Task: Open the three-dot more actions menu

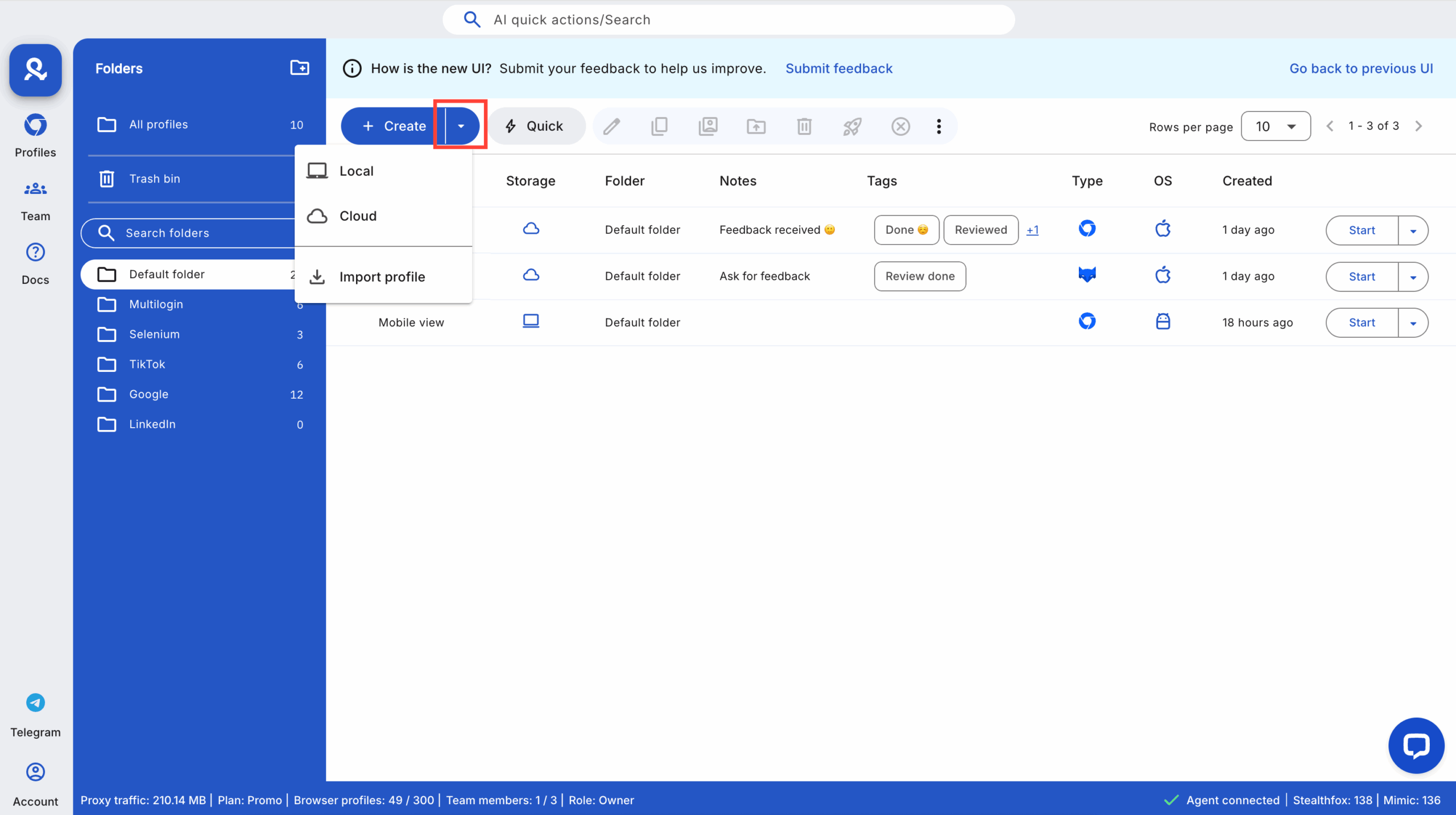Action: pyautogui.click(x=938, y=126)
